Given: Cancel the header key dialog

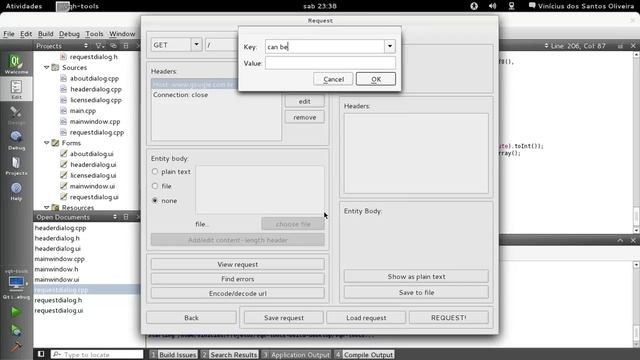Looking at the screenshot, I should 333,79.
